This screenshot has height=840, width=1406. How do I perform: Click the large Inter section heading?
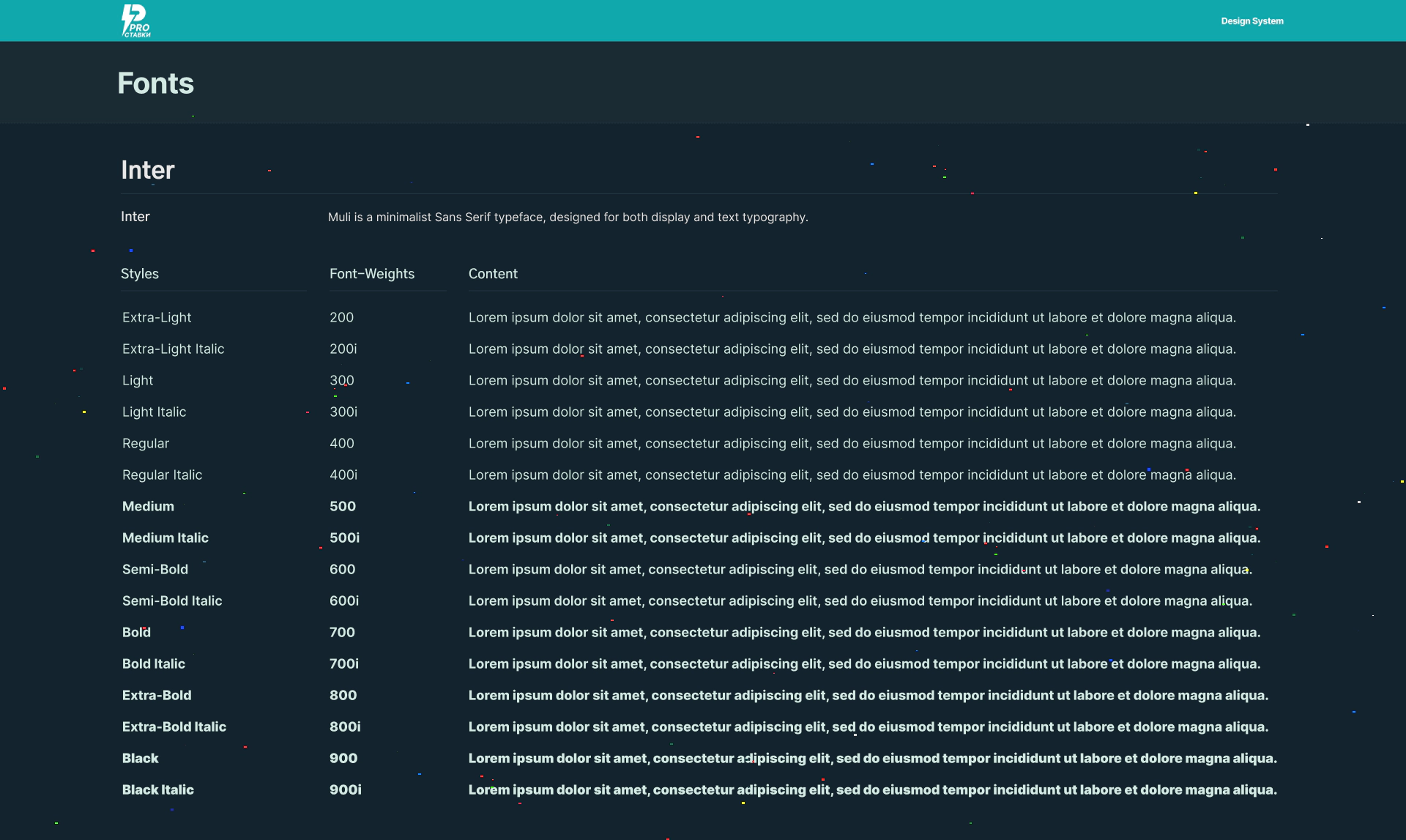(147, 170)
